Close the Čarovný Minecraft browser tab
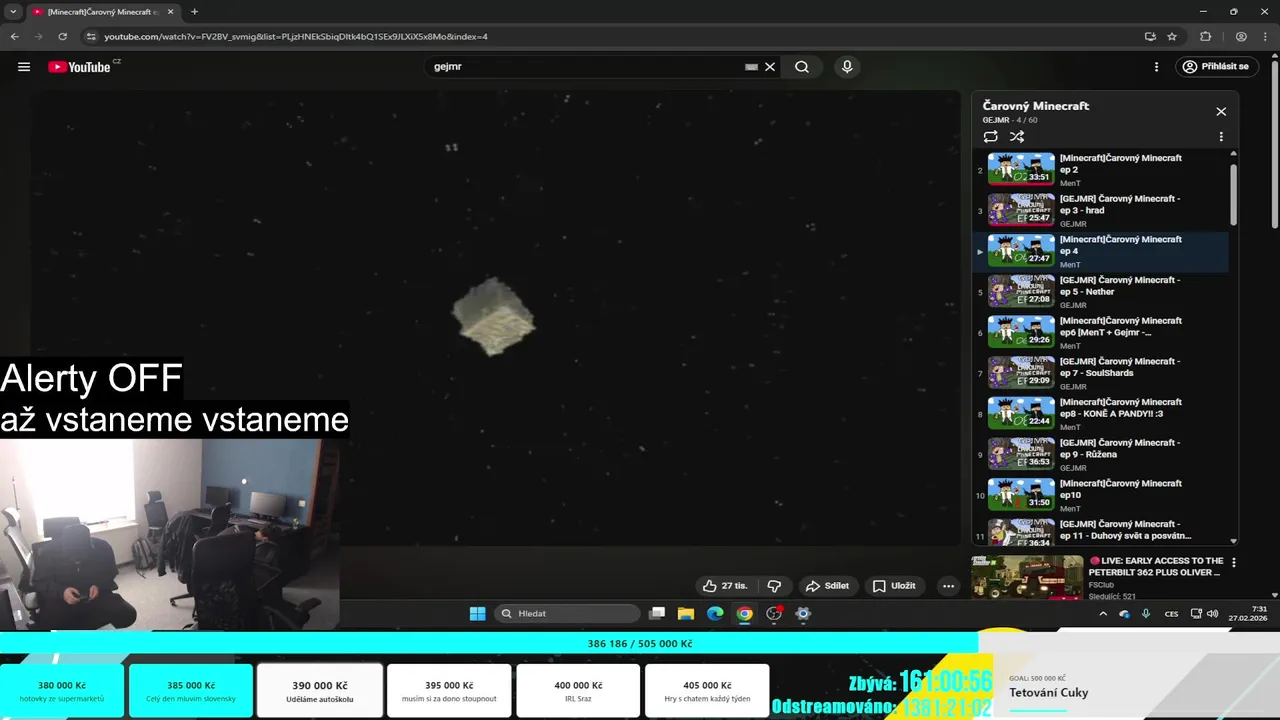Viewport: 1280px width, 720px height. coord(169,12)
